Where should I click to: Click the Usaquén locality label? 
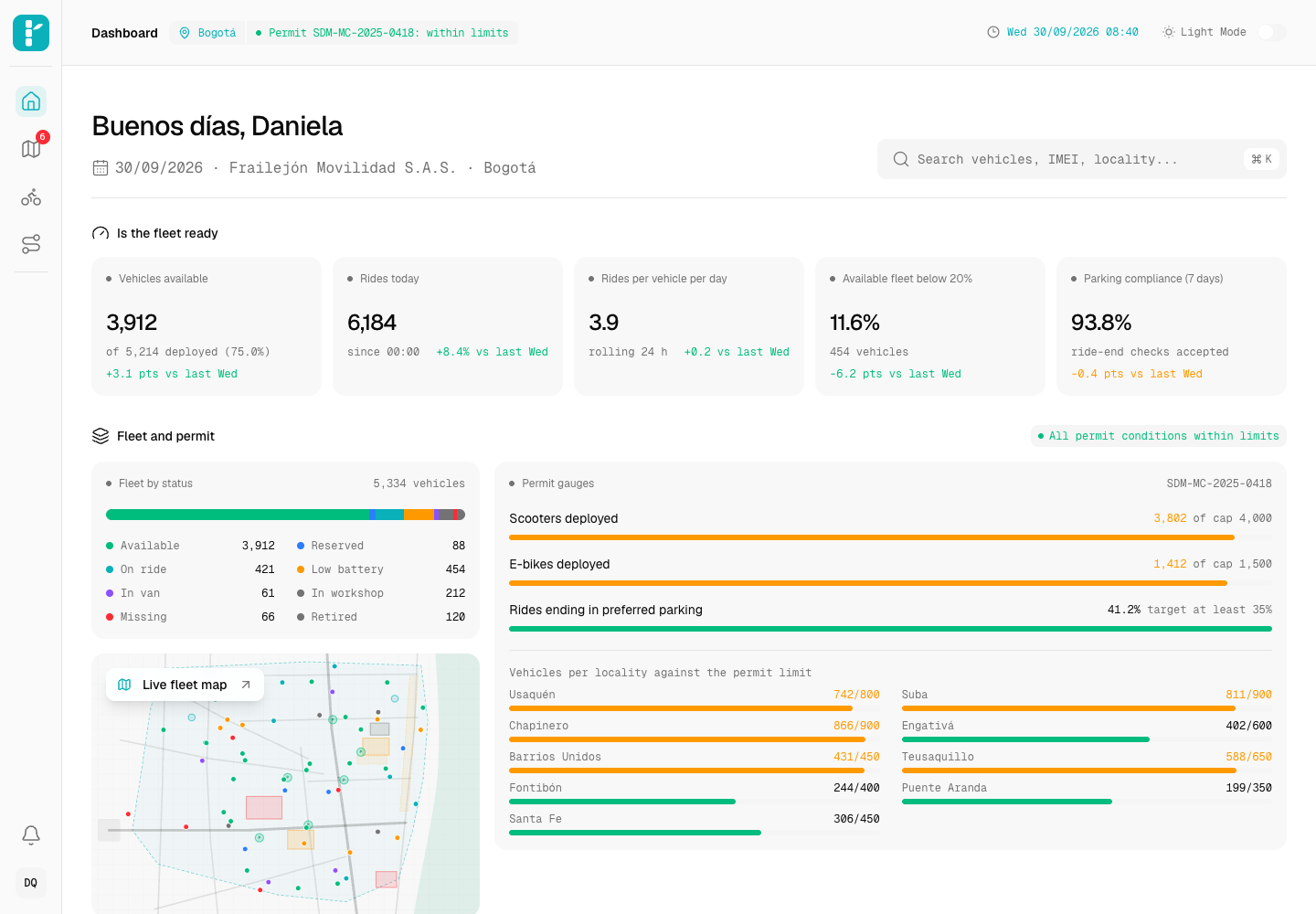[532, 695]
